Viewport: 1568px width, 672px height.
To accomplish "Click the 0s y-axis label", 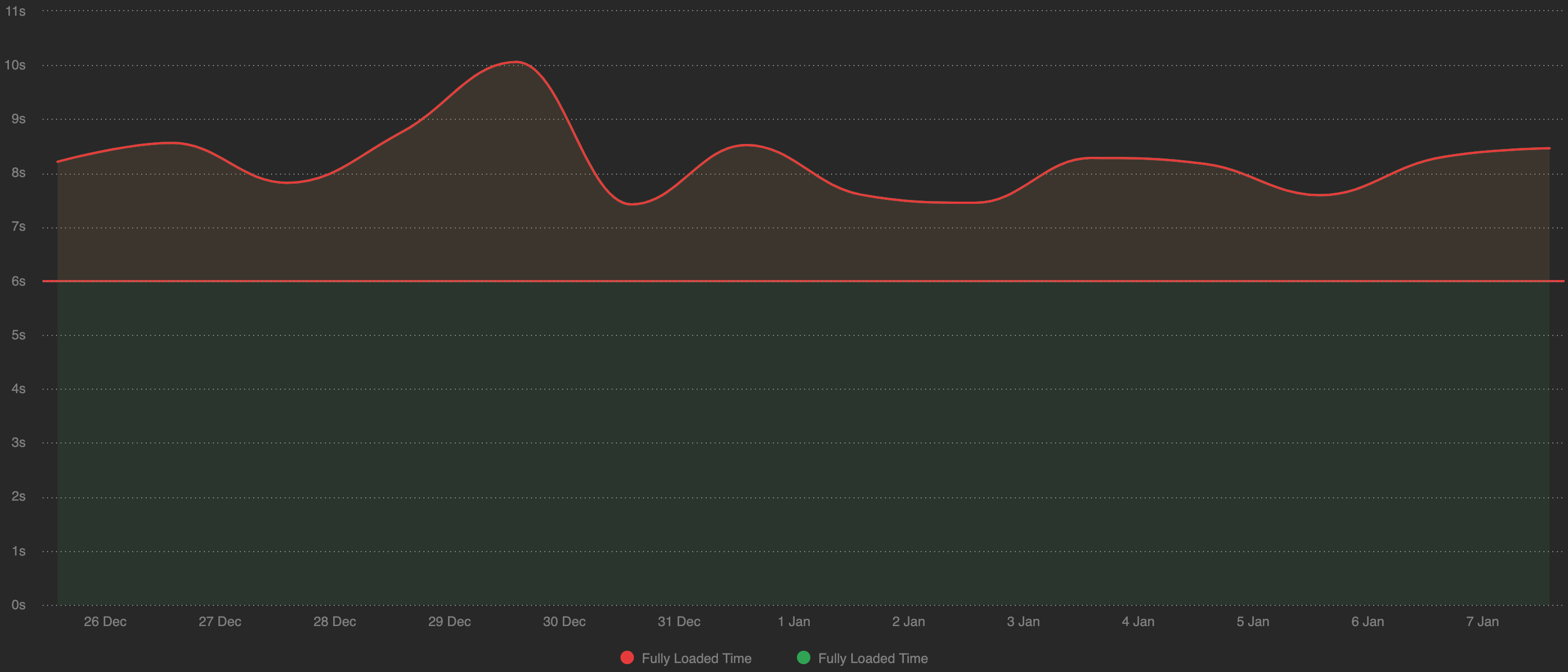I will (x=18, y=605).
